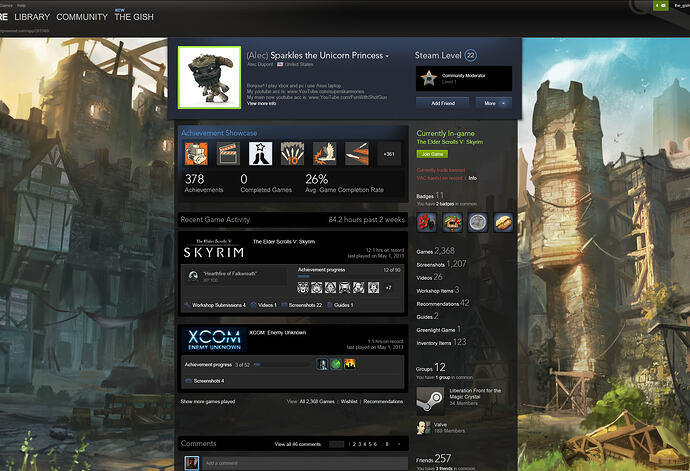Open the white star figure achievement icon
690x471 pixels.
[x=261, y=154]
